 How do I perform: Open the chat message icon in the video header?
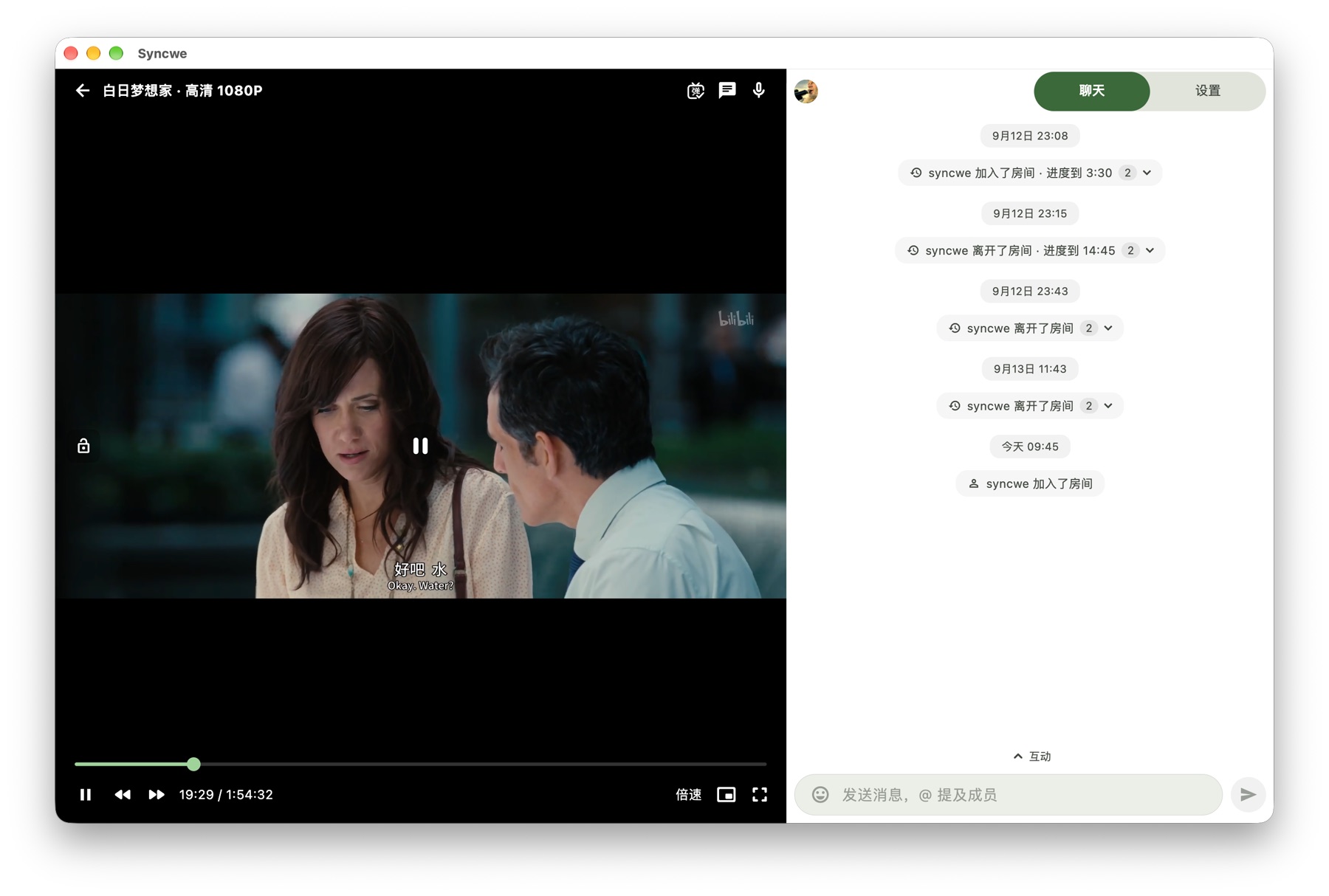coord(727,90)
